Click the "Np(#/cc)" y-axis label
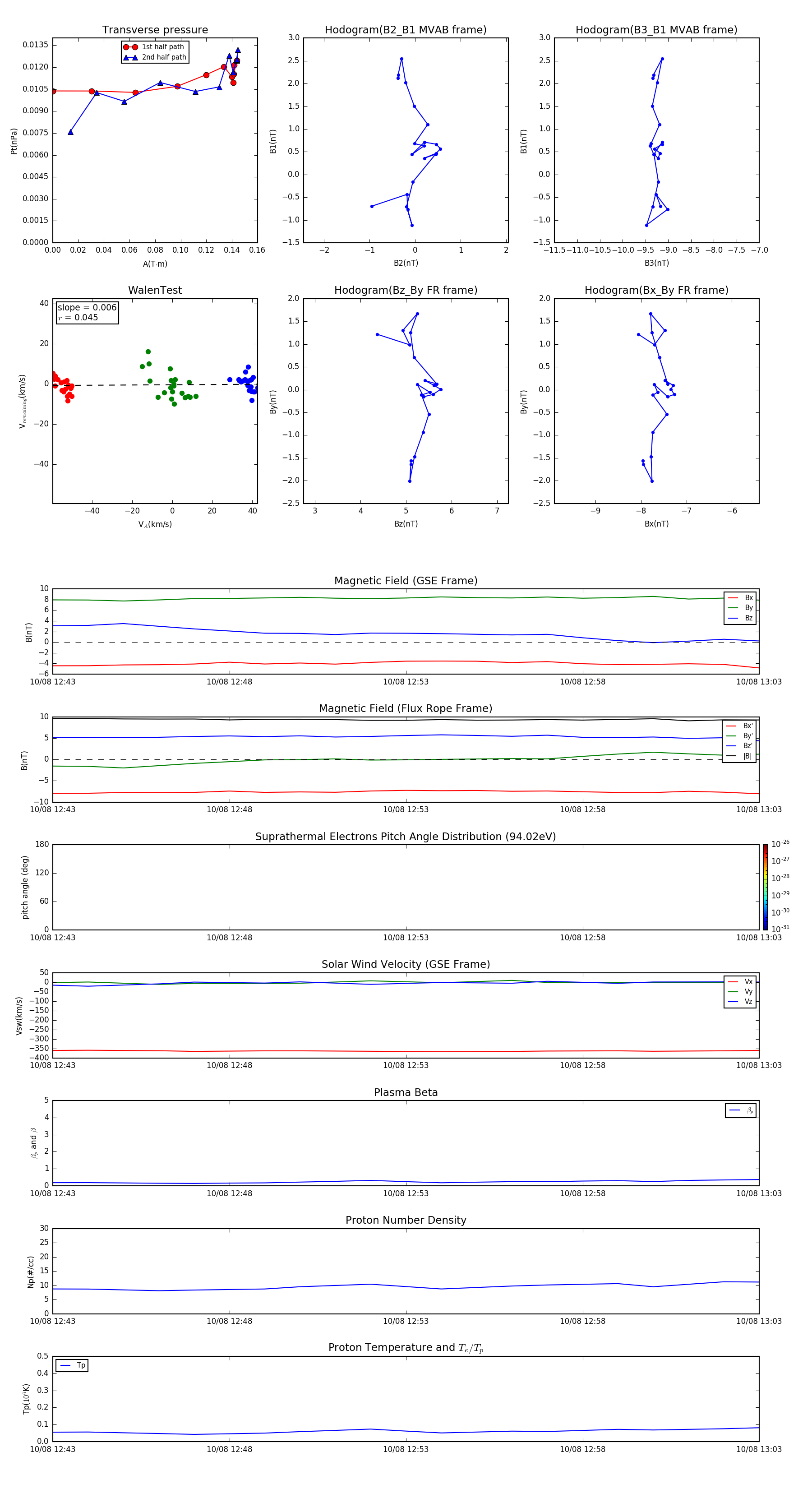The width and height of the screenshot is (812, 1489). 31,1272
